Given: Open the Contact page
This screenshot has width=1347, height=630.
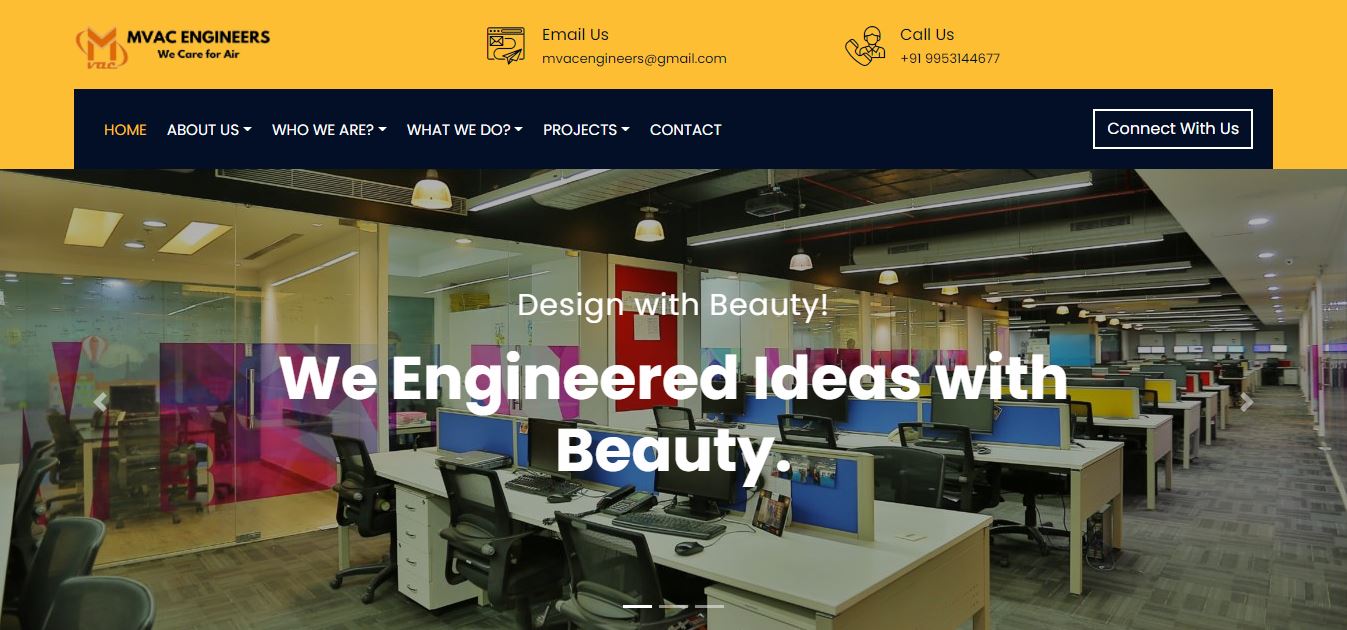Looking at the screenshot, I should (686, 130).
